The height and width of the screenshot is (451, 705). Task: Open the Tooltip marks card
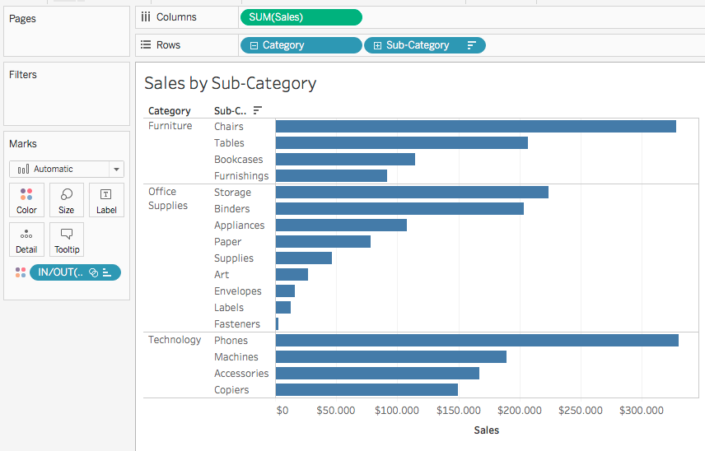(66, 239)
